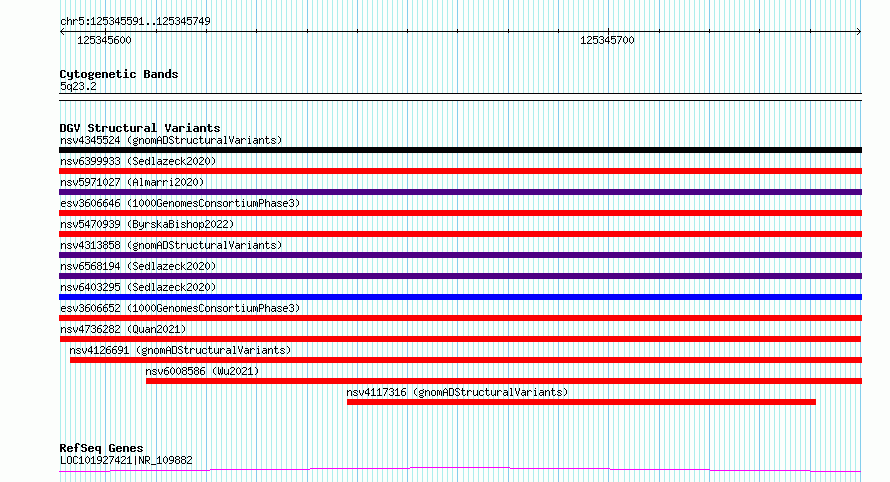Click the purple bar of nsv4313858

coord(460,255)
